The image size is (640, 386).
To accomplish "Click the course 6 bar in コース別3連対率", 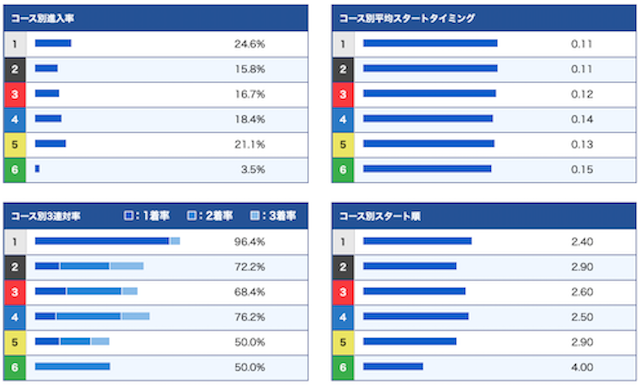I will (x=73, y=367).
